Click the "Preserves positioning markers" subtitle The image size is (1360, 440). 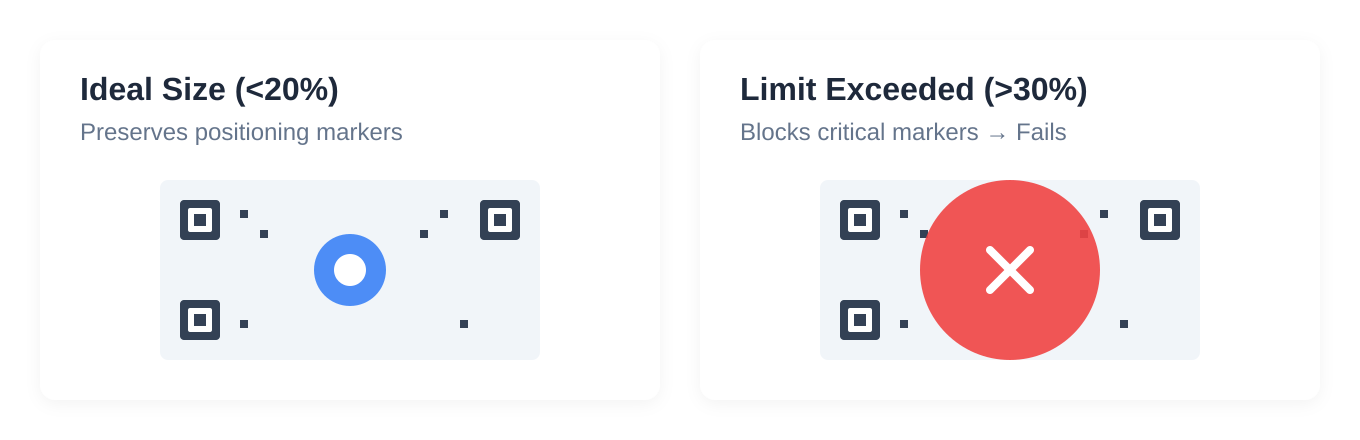click(x=241, y=132)
